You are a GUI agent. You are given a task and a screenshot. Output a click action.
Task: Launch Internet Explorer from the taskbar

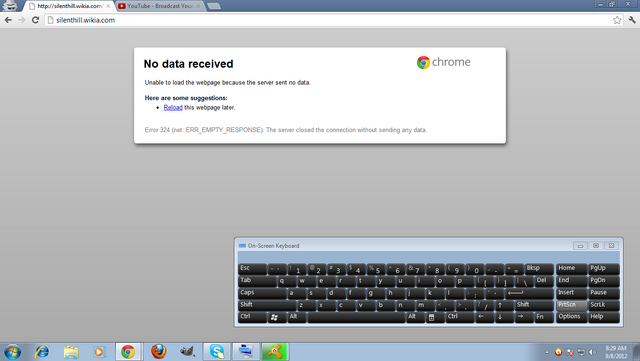pos(42,352)
